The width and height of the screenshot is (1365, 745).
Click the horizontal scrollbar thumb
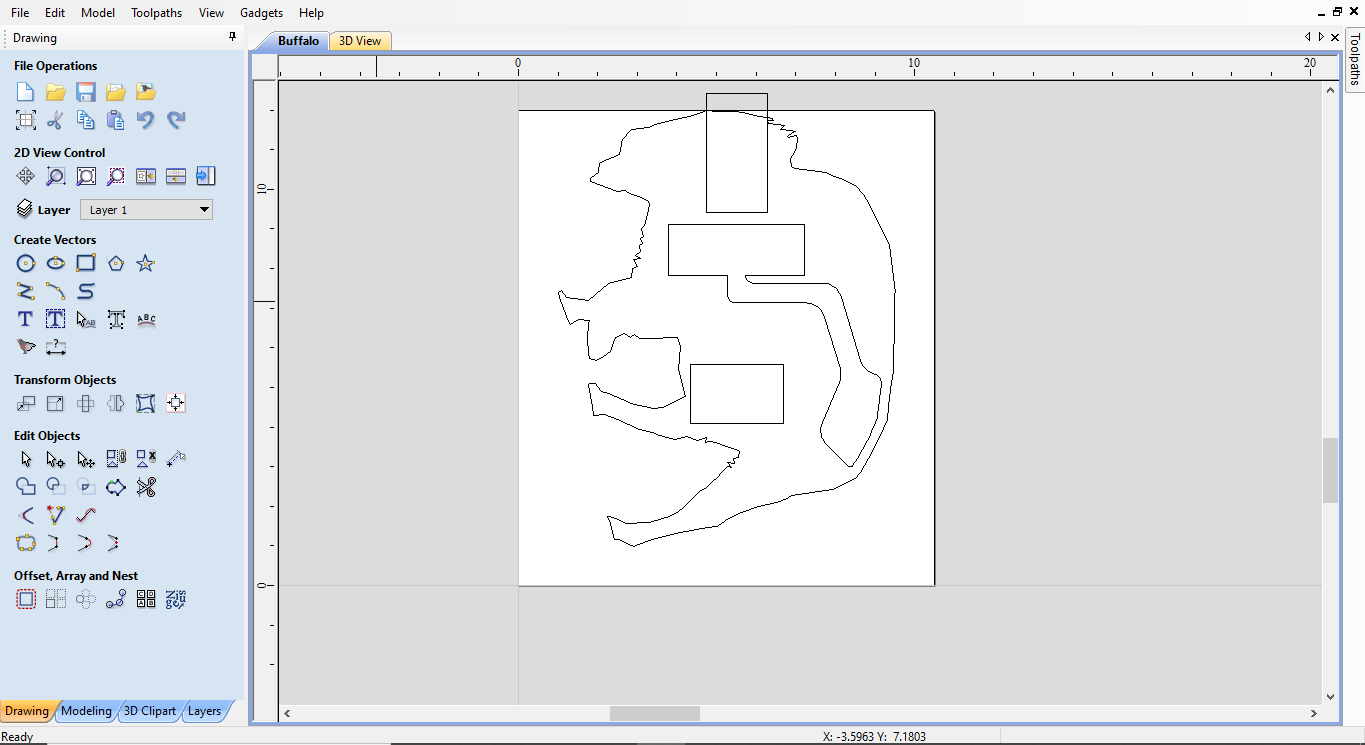coord(655,713)
